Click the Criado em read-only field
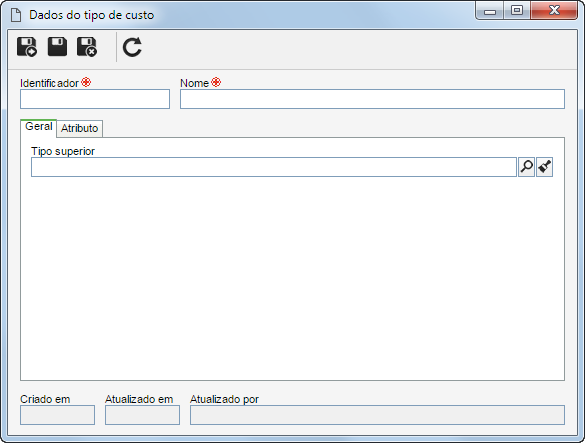This screenshot has height=443, width=585. click(x=57, y=415)
